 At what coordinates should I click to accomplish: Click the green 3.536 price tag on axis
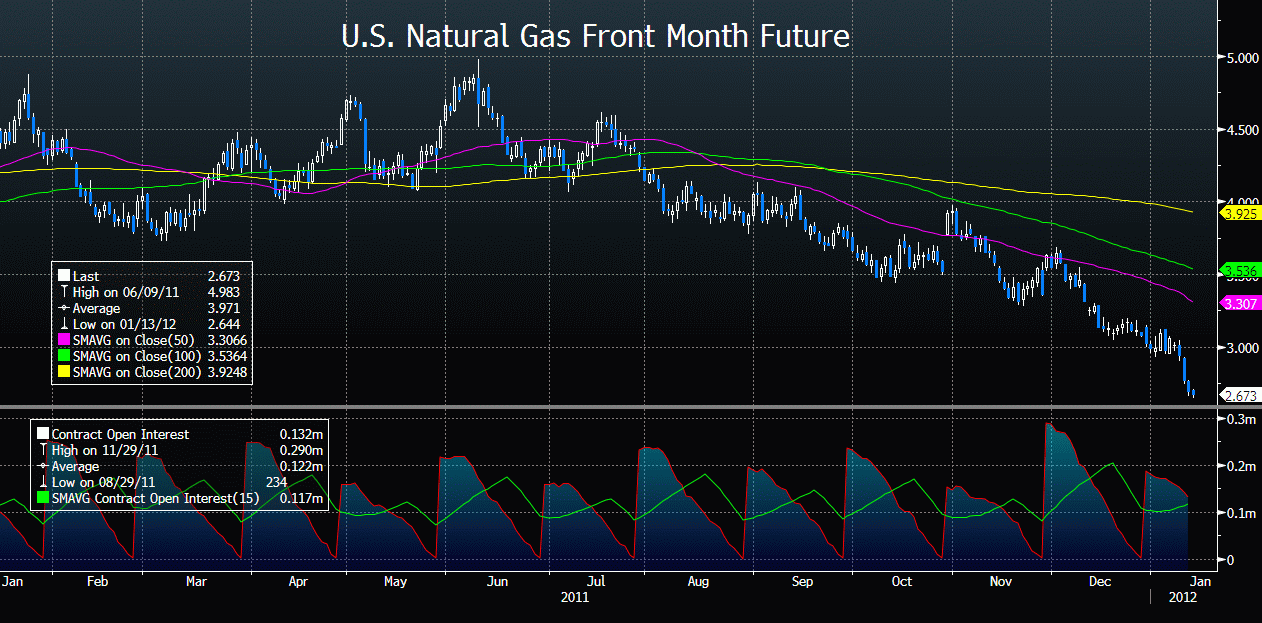click(1239, 270)
